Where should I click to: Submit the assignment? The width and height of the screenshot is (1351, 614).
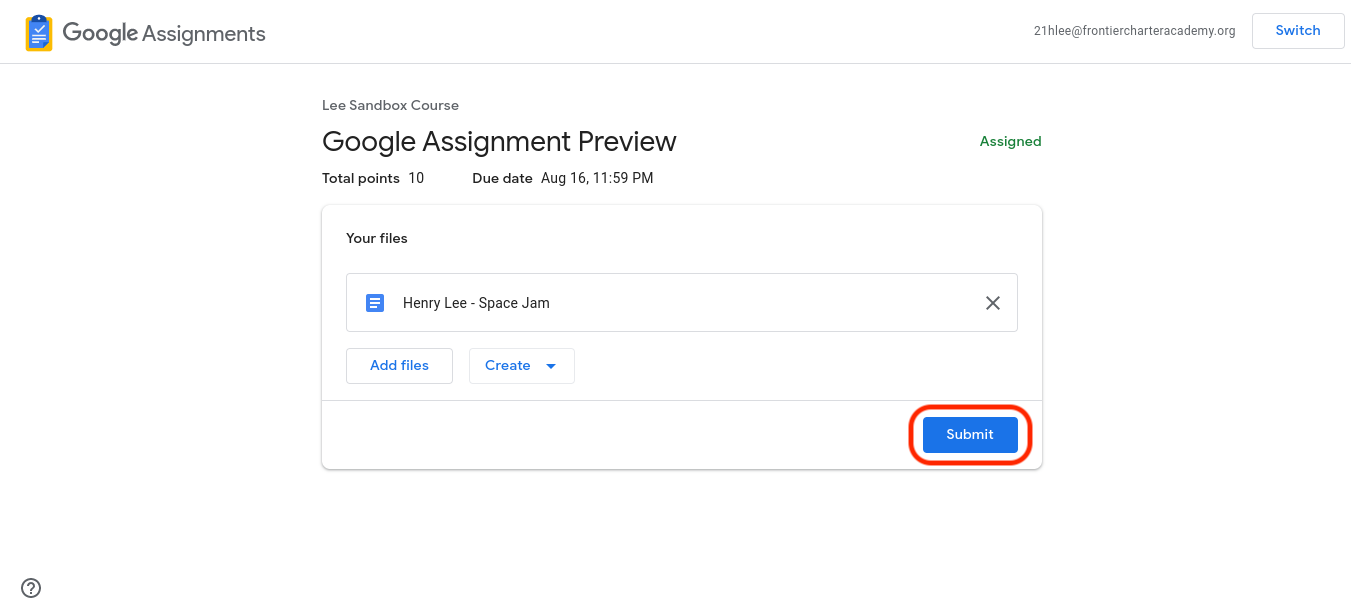[970, 435]
